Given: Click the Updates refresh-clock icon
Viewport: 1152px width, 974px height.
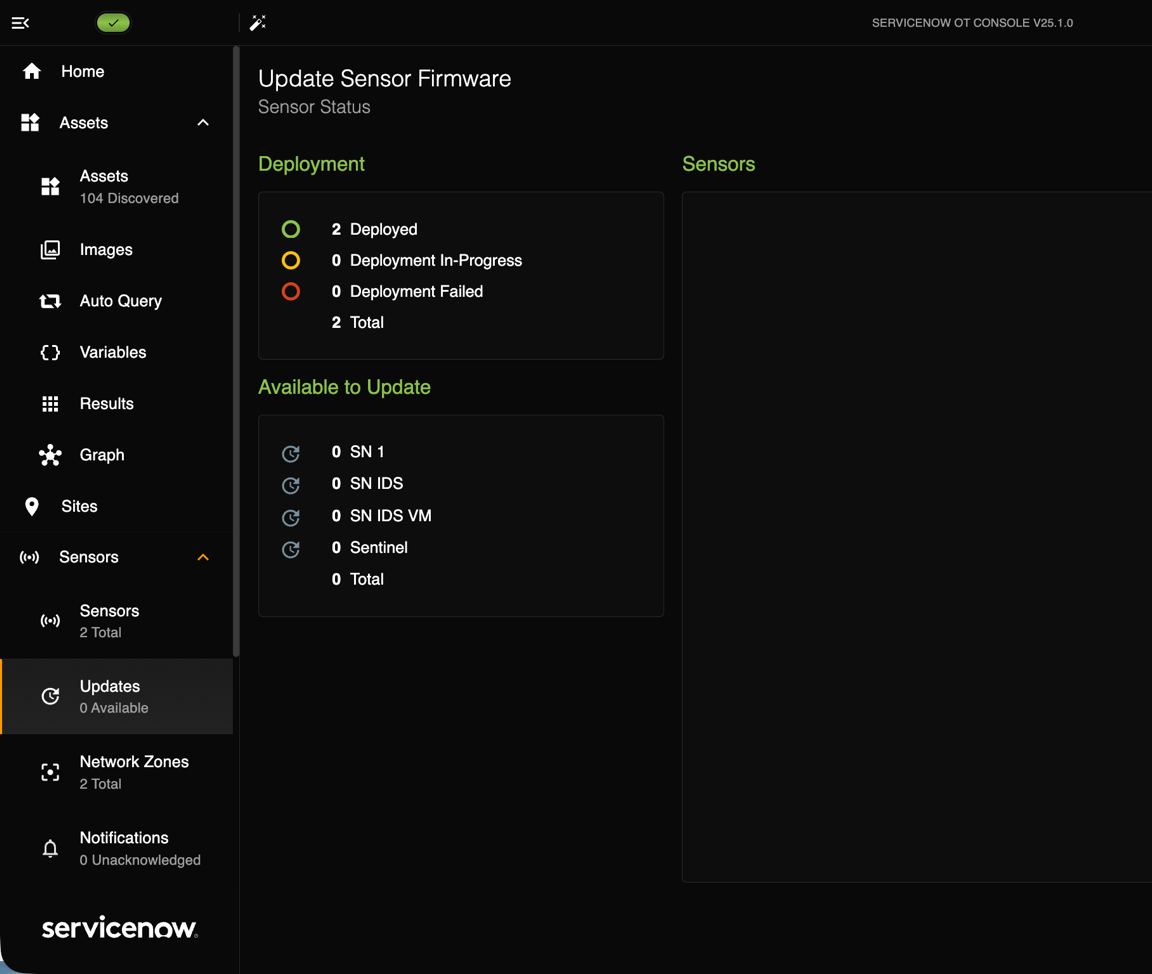Looking at the screenshot, I should (x=50, y=696).
